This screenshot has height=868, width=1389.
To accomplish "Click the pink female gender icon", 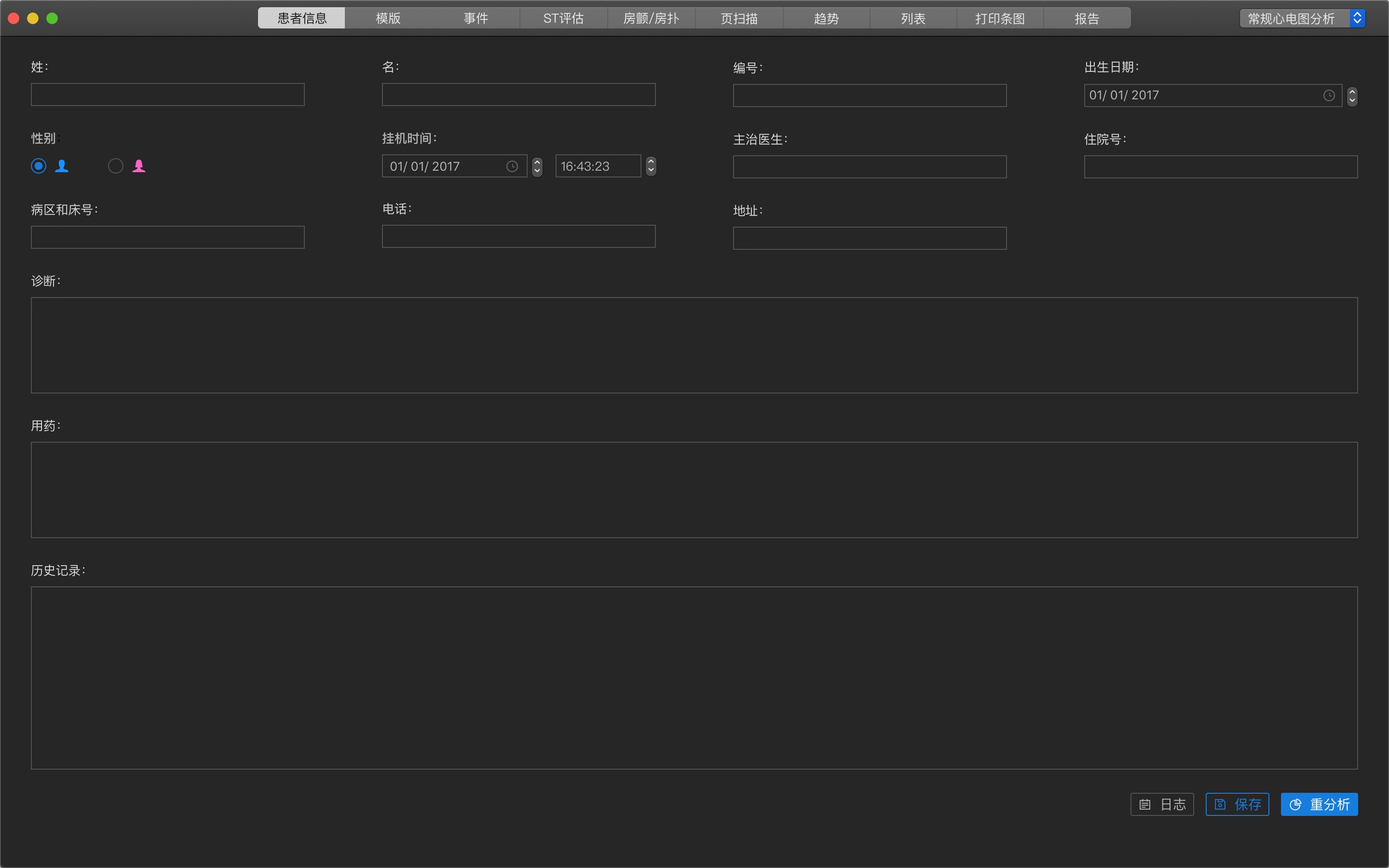I will pos(139,166).
